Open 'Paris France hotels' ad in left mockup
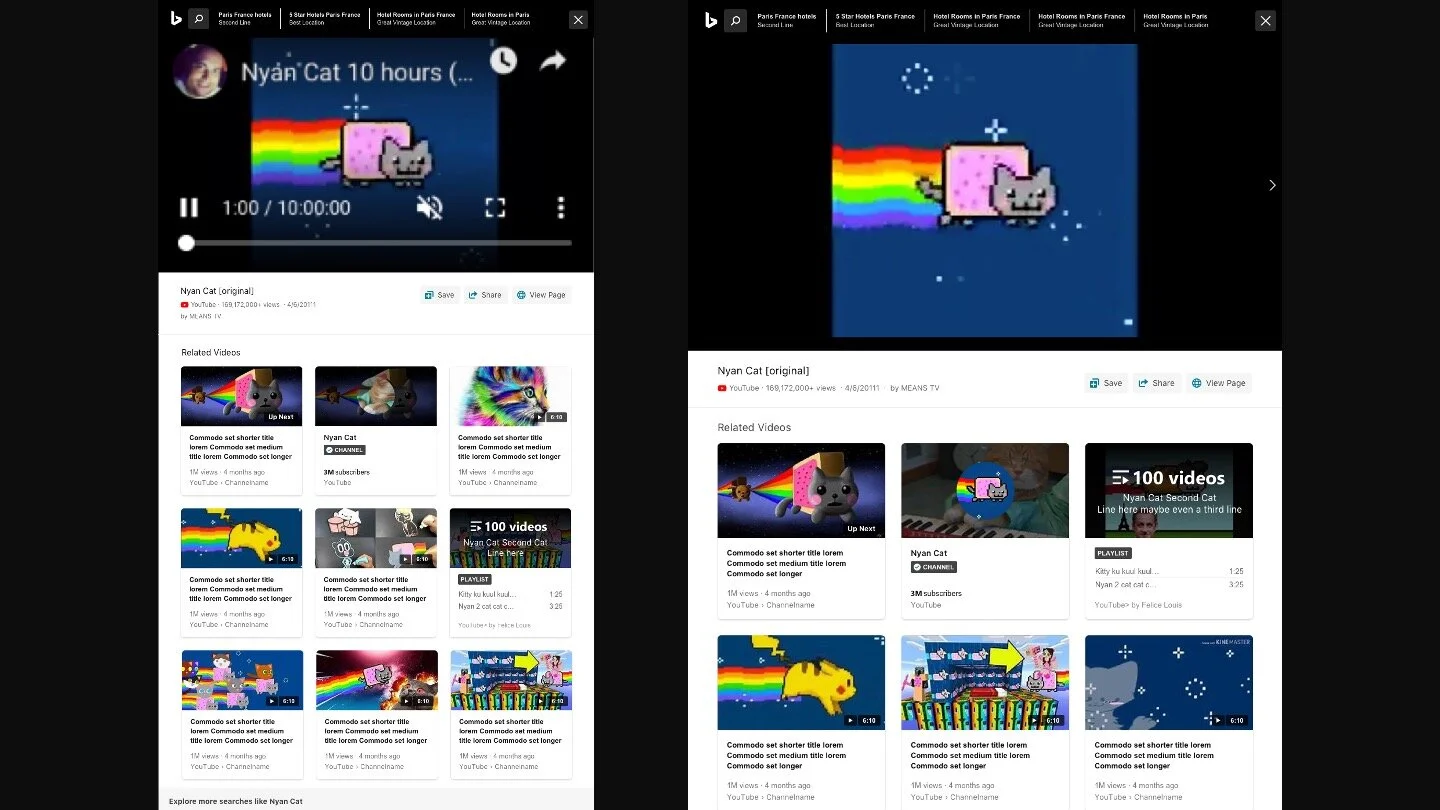 point(245,18)
